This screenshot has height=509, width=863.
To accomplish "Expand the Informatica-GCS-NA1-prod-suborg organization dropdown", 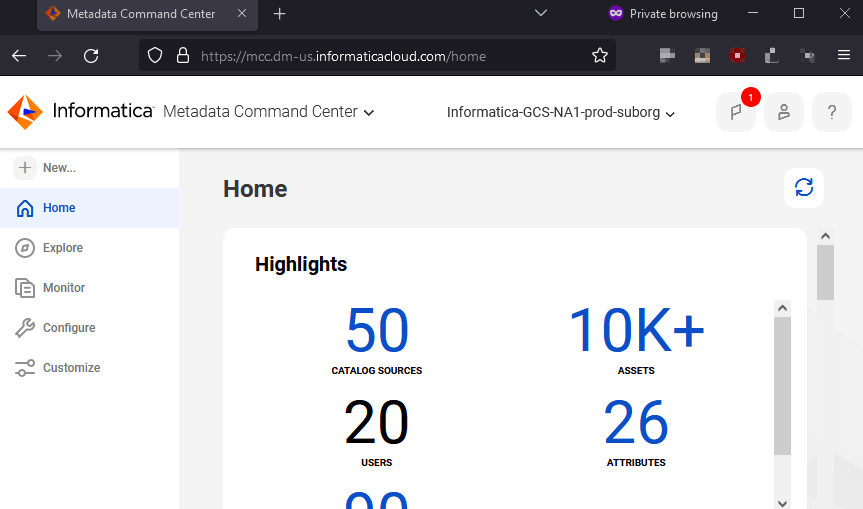I will pos(560,112).
